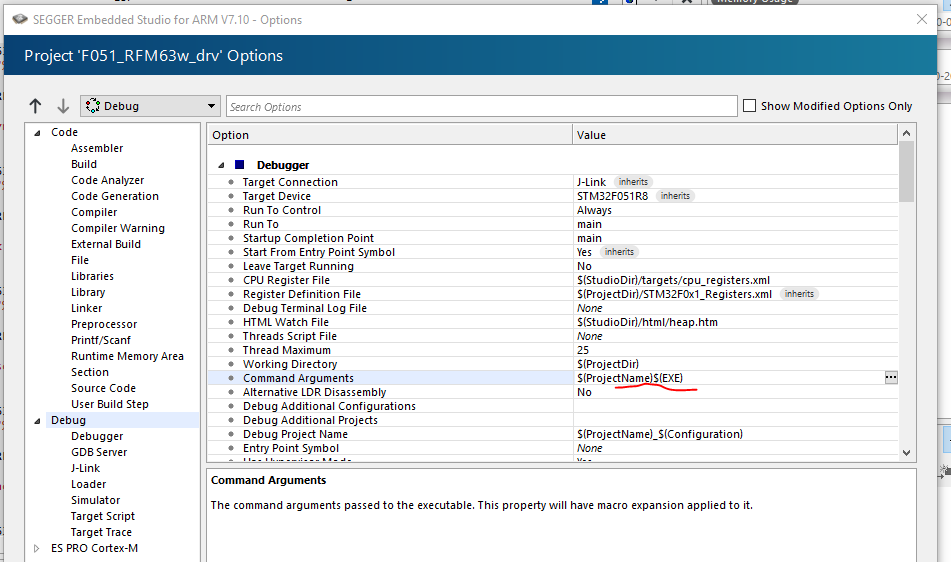Select J-Link category

[85, 468]
